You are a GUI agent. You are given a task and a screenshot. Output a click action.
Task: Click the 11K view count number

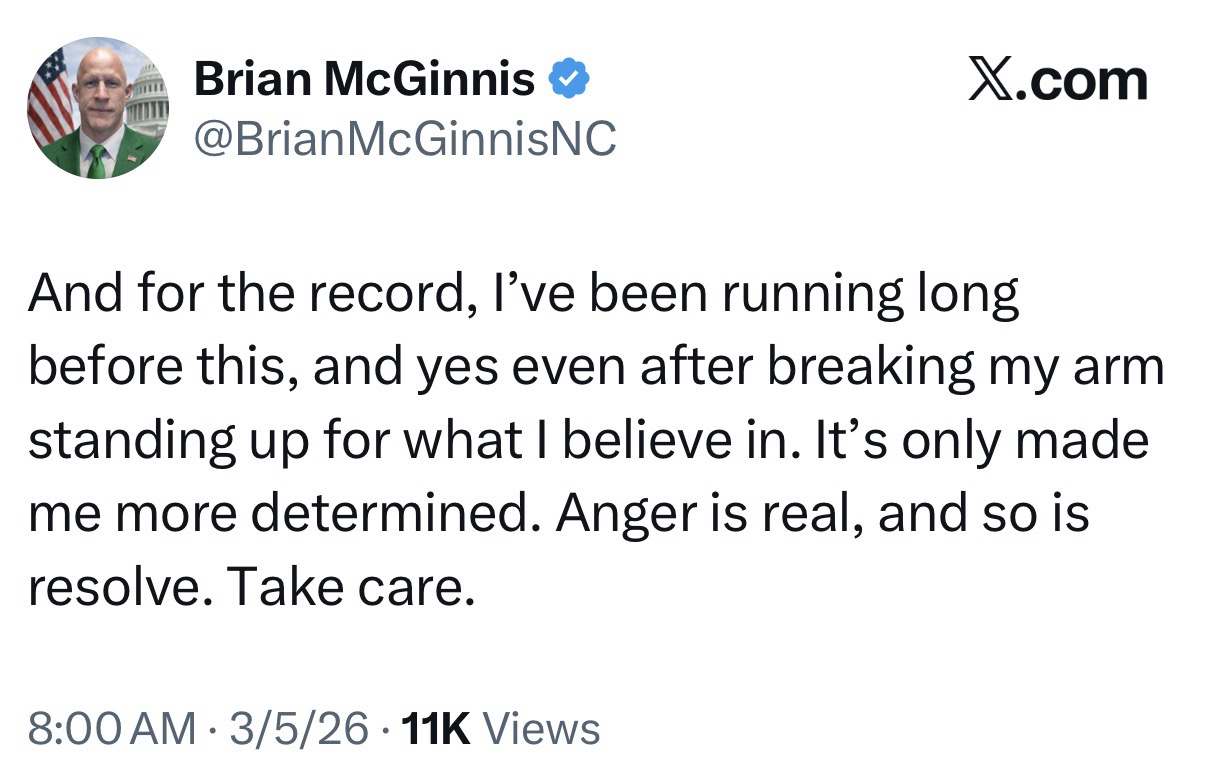point(433,729)
